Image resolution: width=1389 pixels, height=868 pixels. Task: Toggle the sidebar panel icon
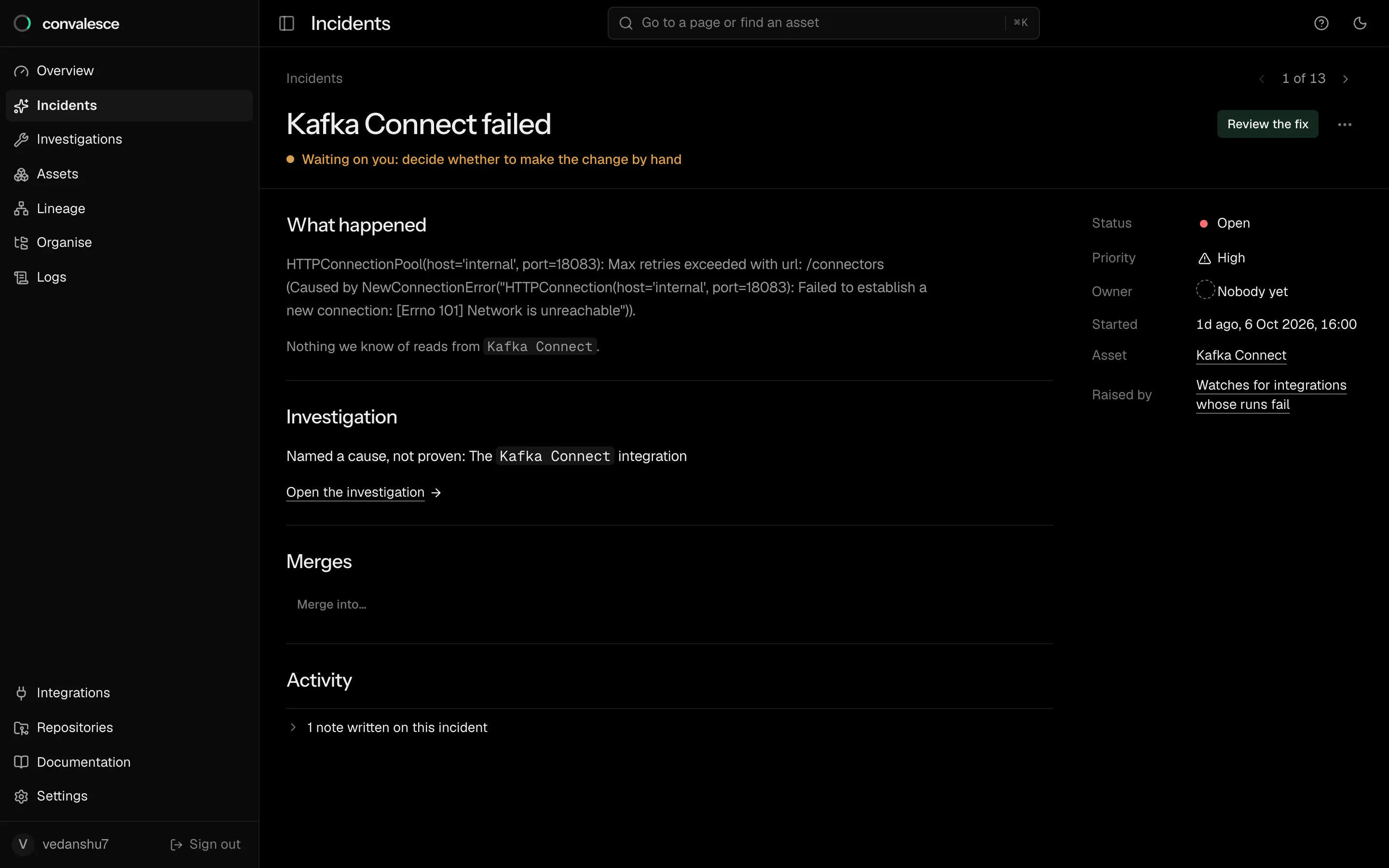[x=286, y=23]
